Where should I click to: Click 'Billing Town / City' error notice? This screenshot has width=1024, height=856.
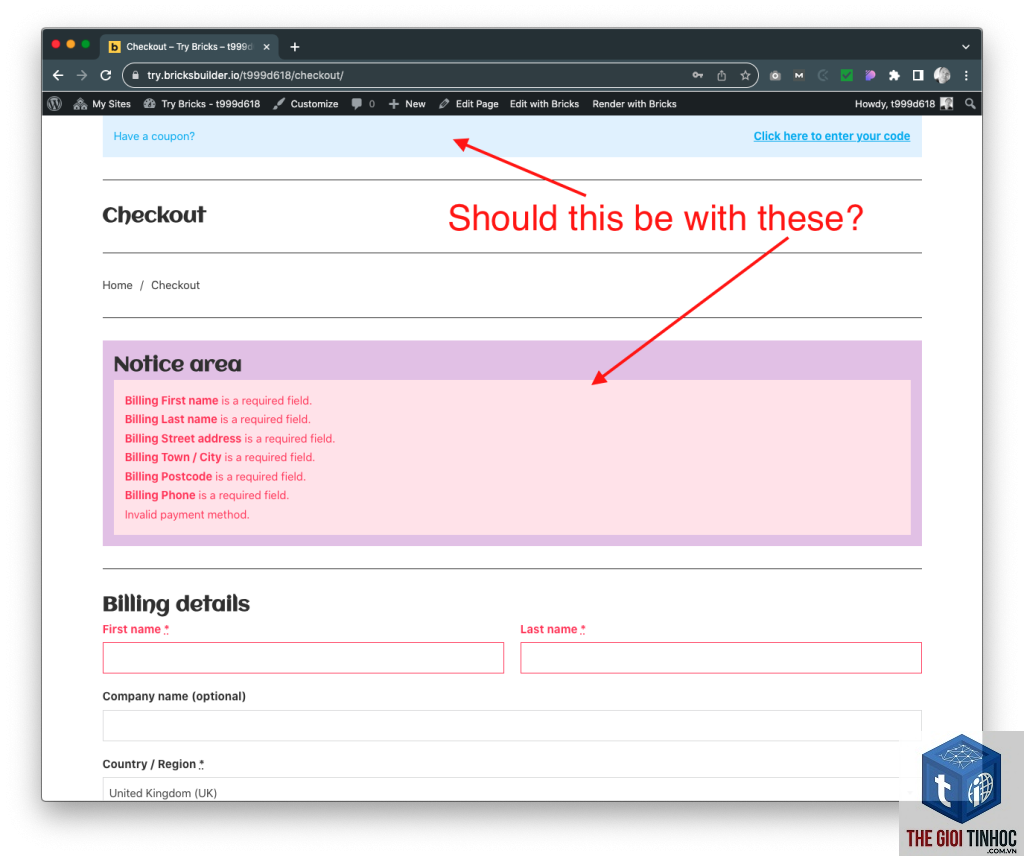click(x=219, y=457)
